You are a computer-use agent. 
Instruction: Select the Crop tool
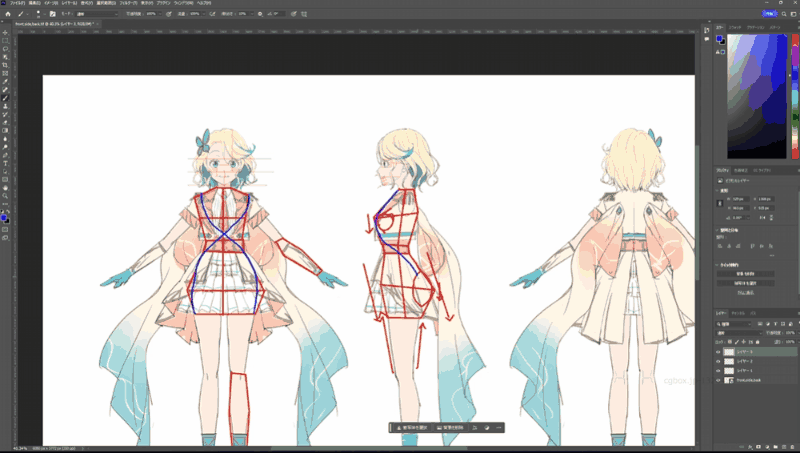click(x=5, y=65)
